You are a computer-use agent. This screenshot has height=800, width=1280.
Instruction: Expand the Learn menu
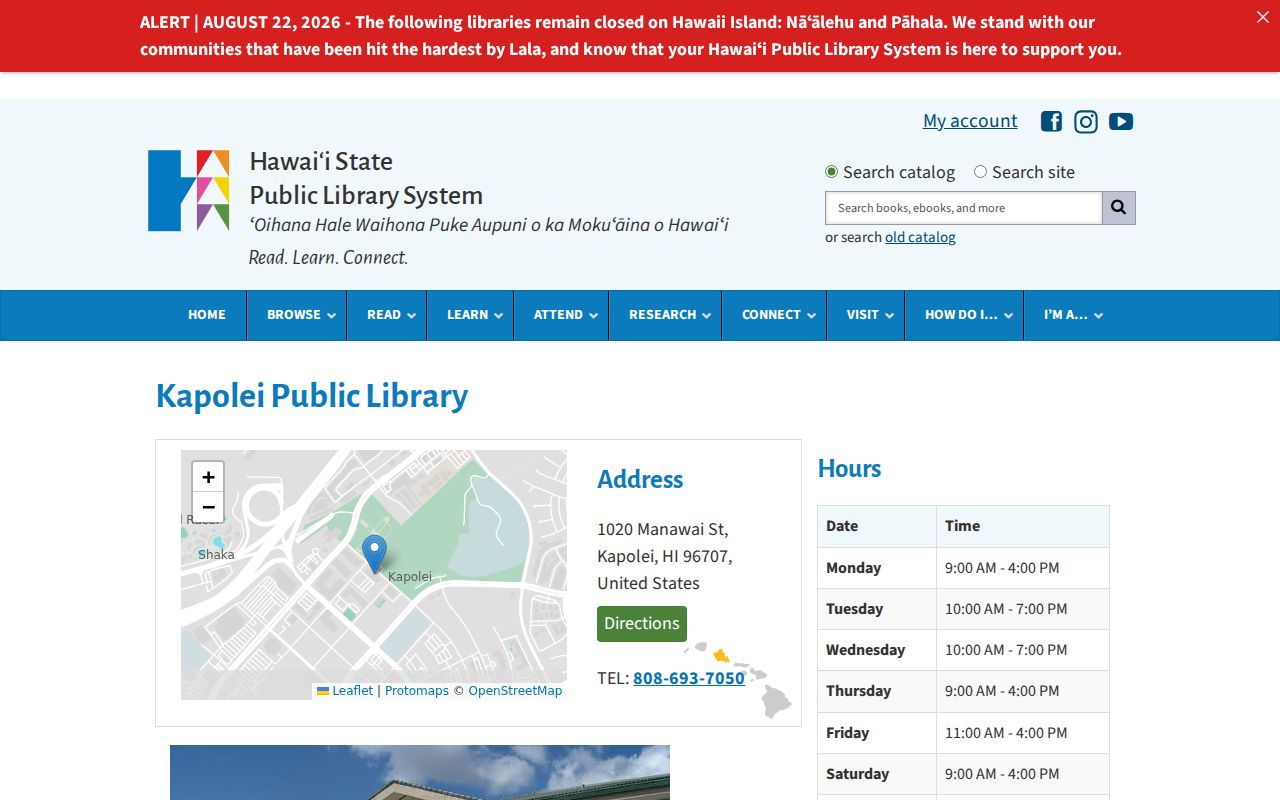[x=470, y=315]
